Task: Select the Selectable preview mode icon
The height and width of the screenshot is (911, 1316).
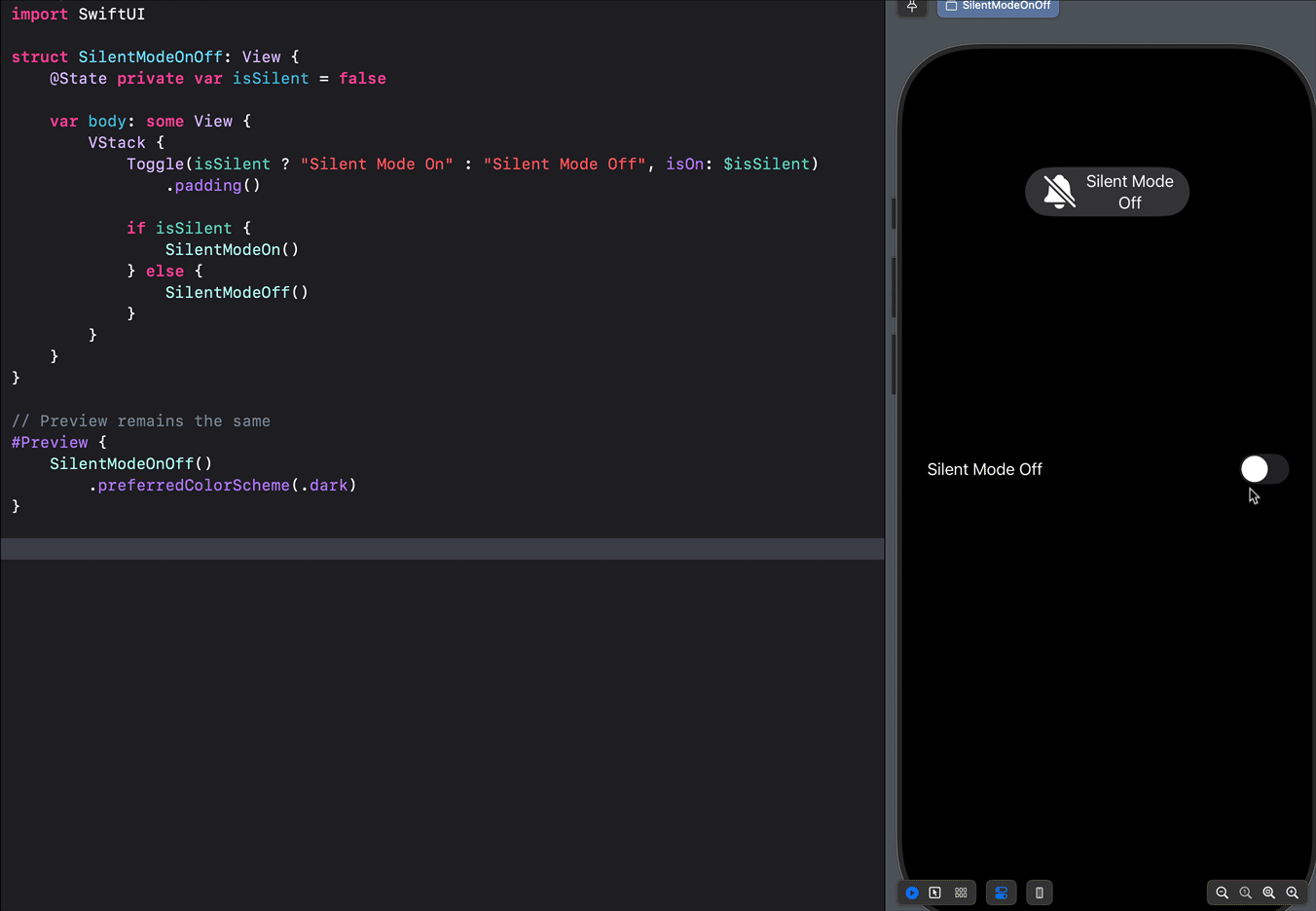Action: 935,893
